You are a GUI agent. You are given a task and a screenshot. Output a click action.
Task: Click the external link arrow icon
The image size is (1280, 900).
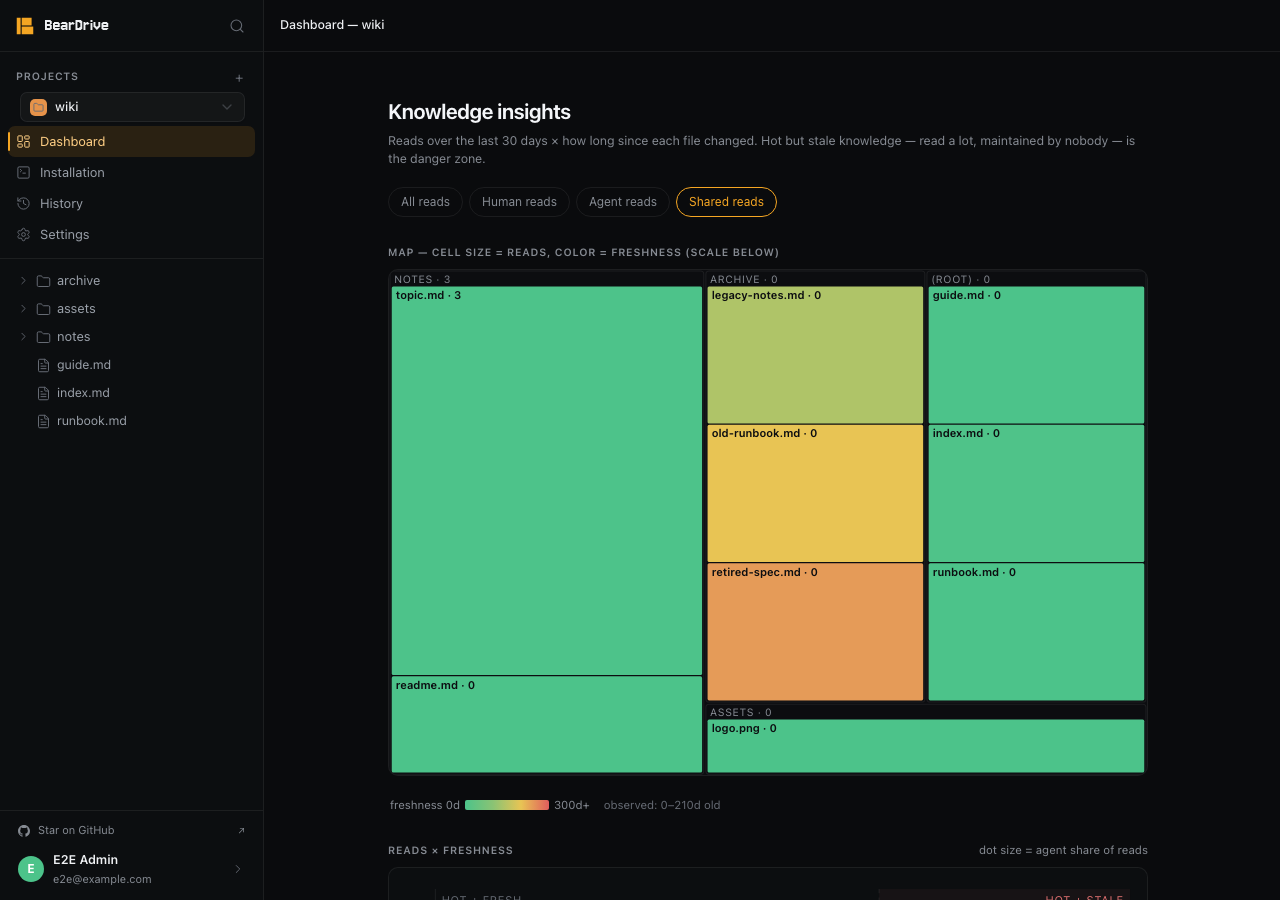pyautogui.click(x=241, y=831)
